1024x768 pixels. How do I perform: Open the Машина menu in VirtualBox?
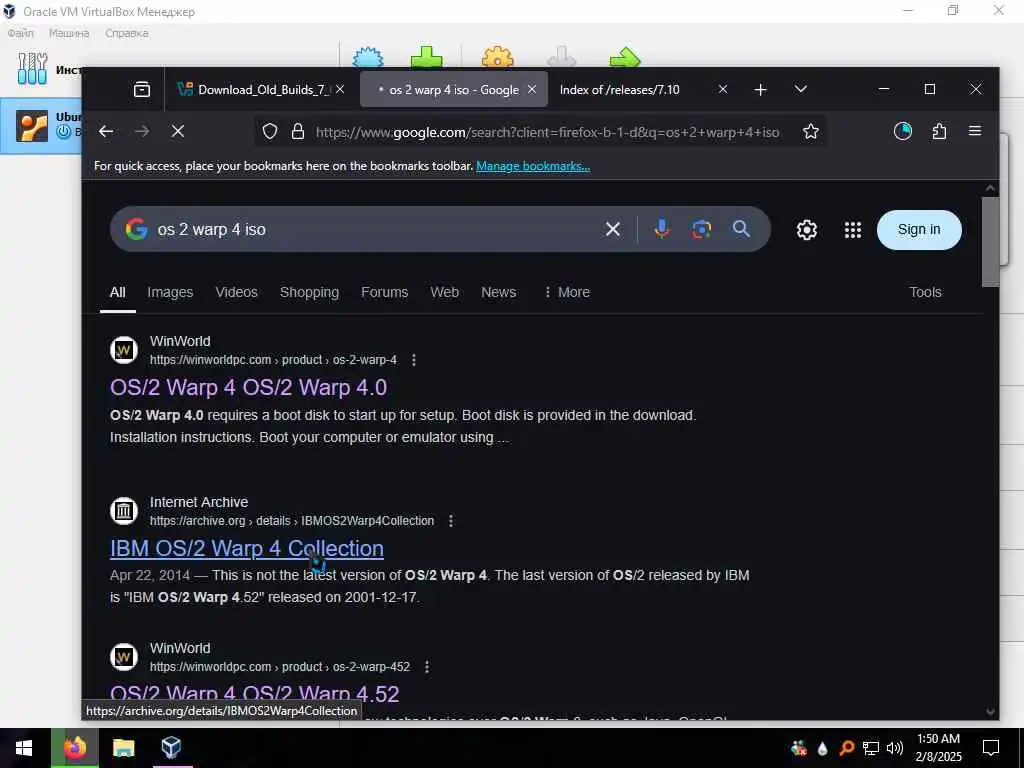click(x=69, y=33)
